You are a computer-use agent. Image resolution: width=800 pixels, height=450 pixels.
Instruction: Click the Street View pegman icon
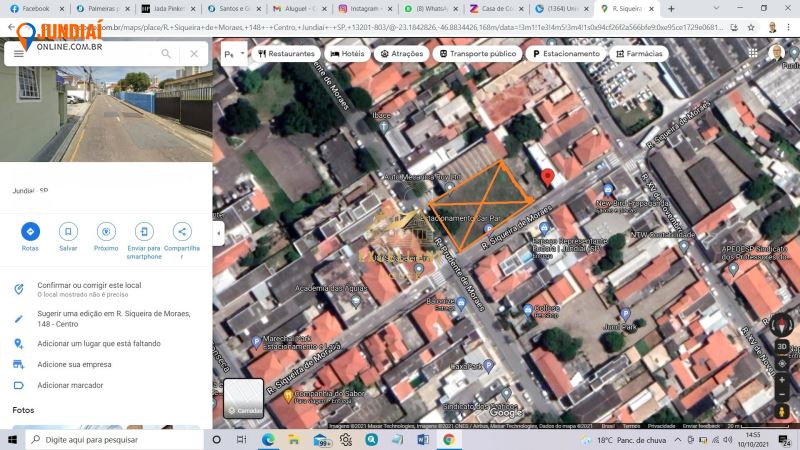781,411
